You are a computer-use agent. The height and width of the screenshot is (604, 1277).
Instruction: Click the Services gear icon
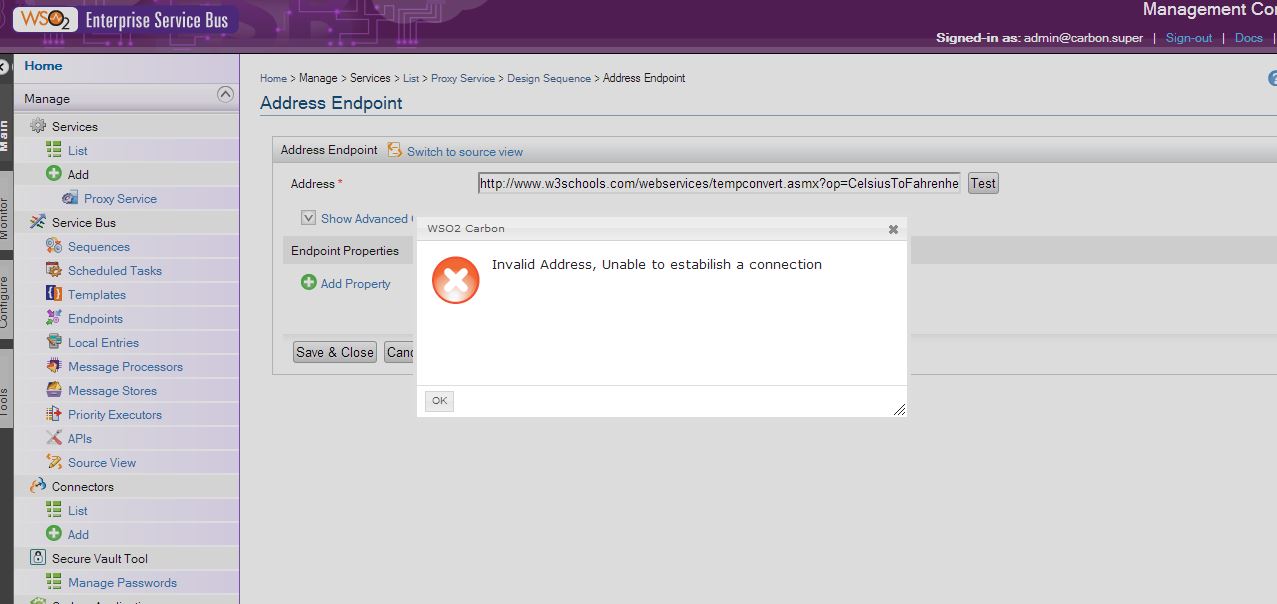click(38, 126)
